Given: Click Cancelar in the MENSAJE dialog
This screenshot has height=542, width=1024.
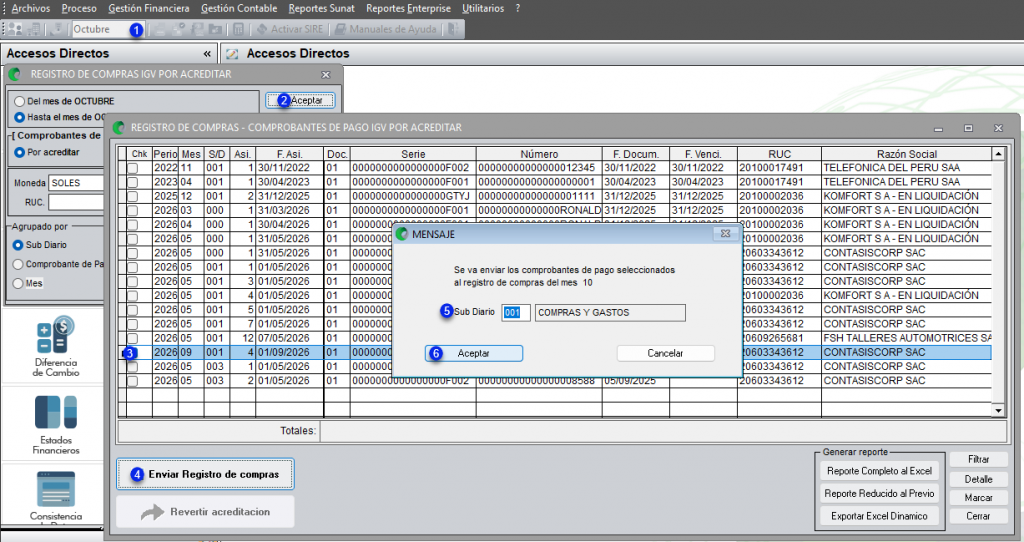Looking at the screenshot, I should click(x=665, y=353).
